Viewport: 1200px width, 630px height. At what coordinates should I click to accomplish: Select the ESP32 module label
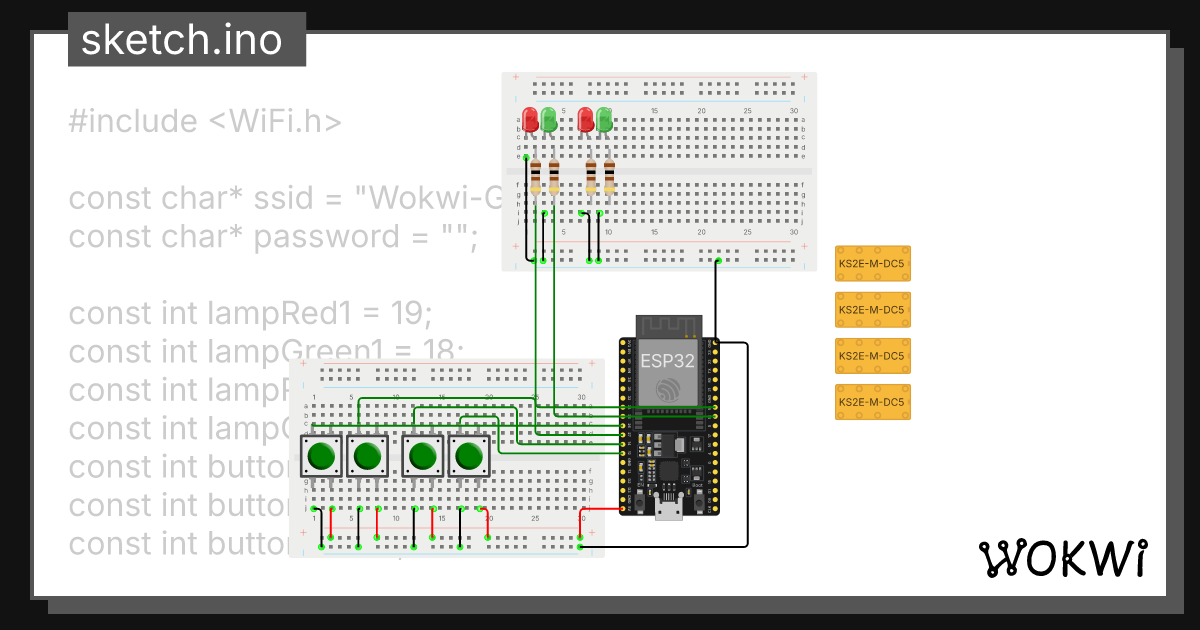[x=668, y=361]
